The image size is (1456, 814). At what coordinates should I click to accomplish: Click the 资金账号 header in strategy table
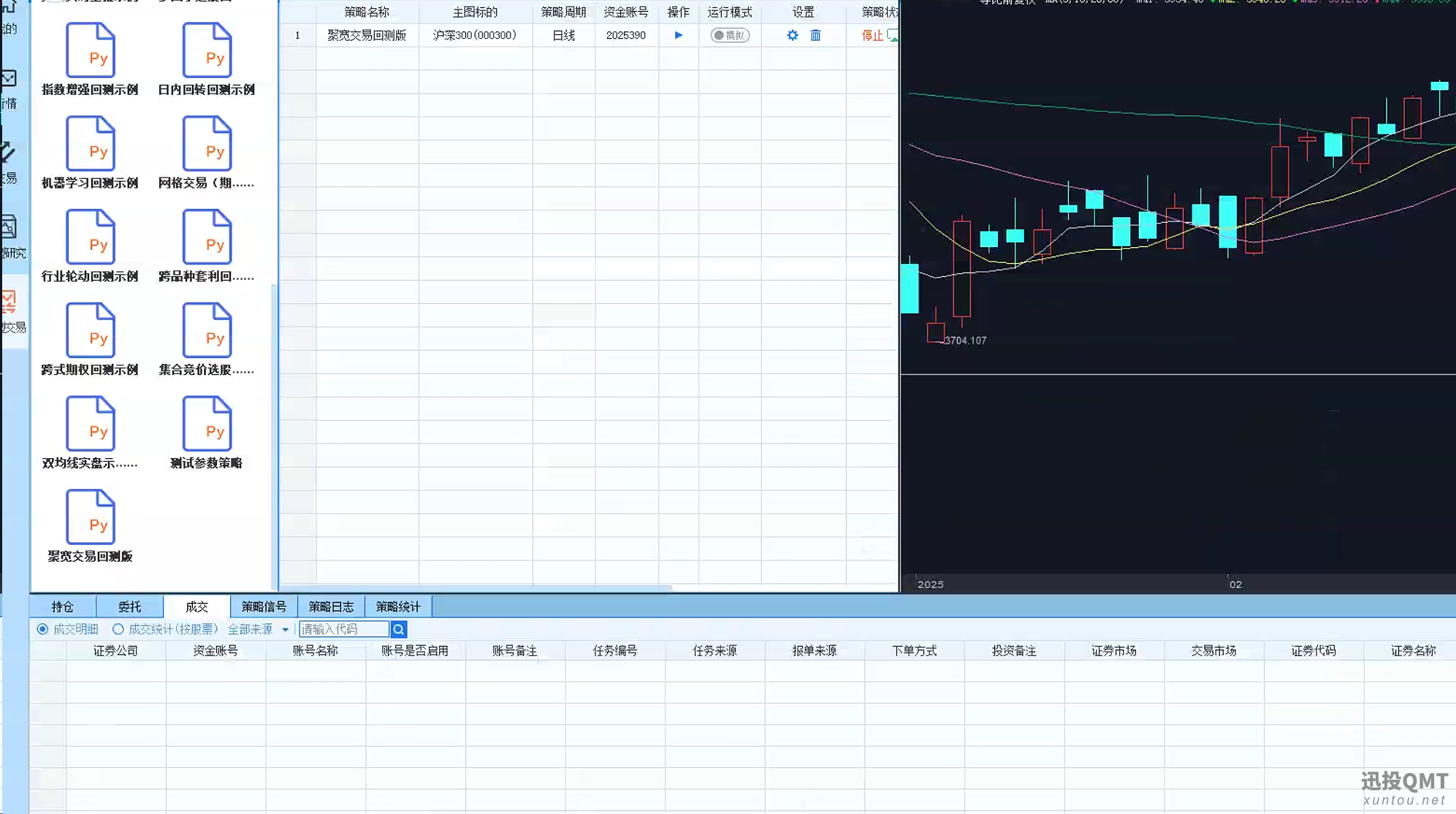tap(626, 12)
